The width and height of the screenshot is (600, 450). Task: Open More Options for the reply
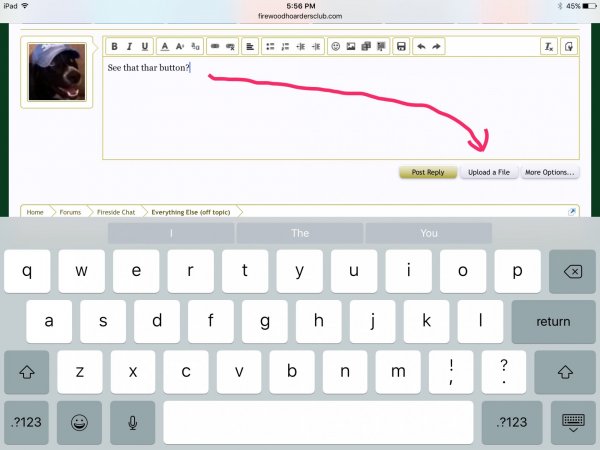549,172
